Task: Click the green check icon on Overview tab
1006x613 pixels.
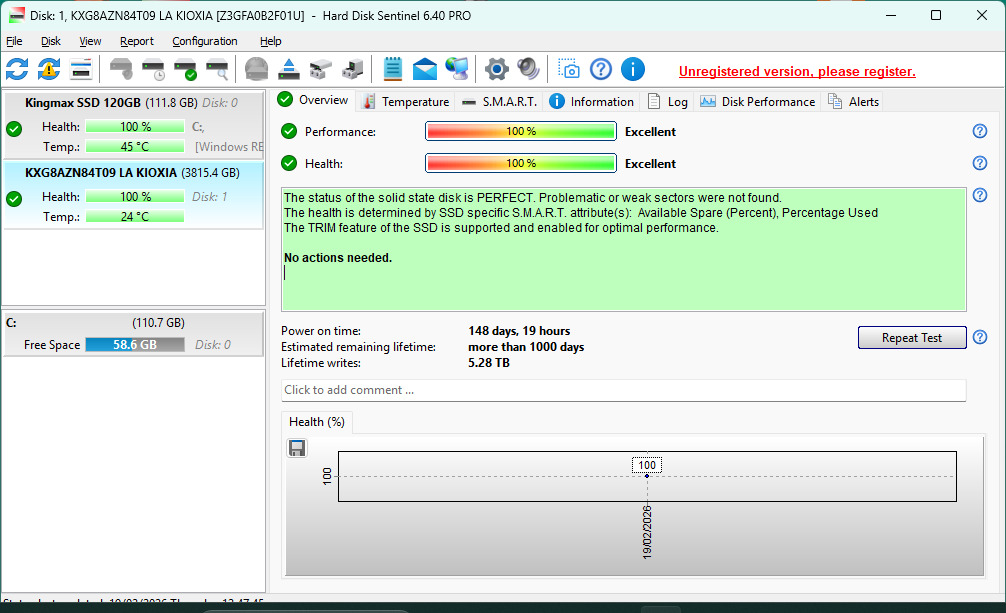Action: point(286,99)
